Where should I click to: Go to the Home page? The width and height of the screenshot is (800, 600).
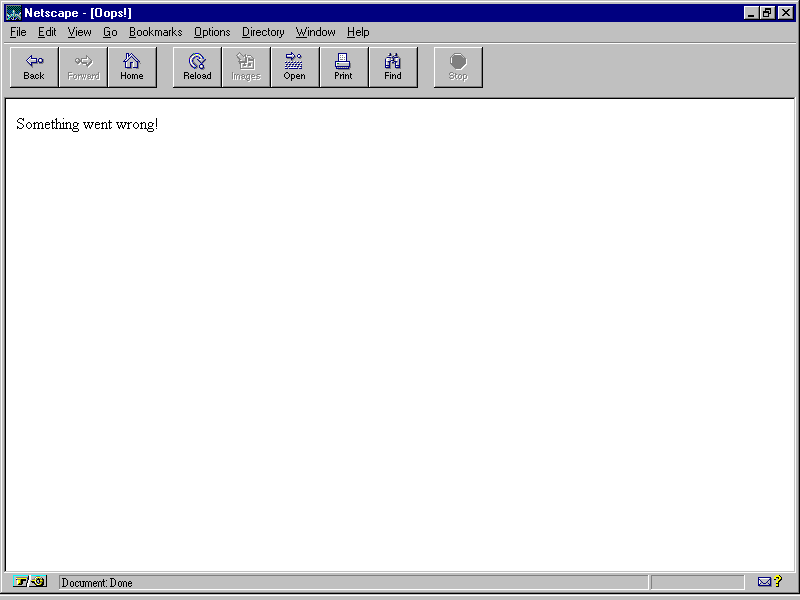click(132, 67)
